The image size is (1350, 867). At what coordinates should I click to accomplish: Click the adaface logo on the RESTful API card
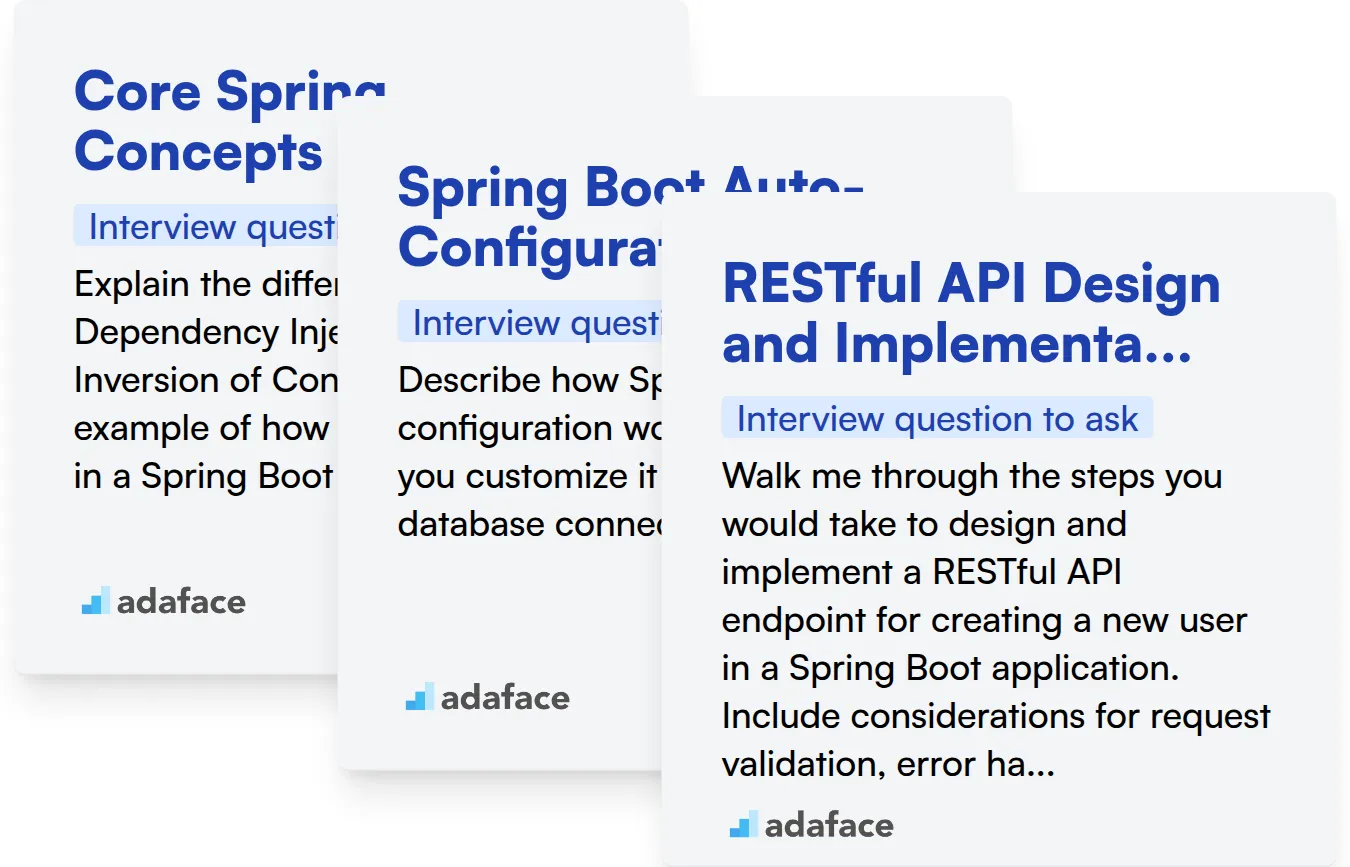[x=811, y=825]
